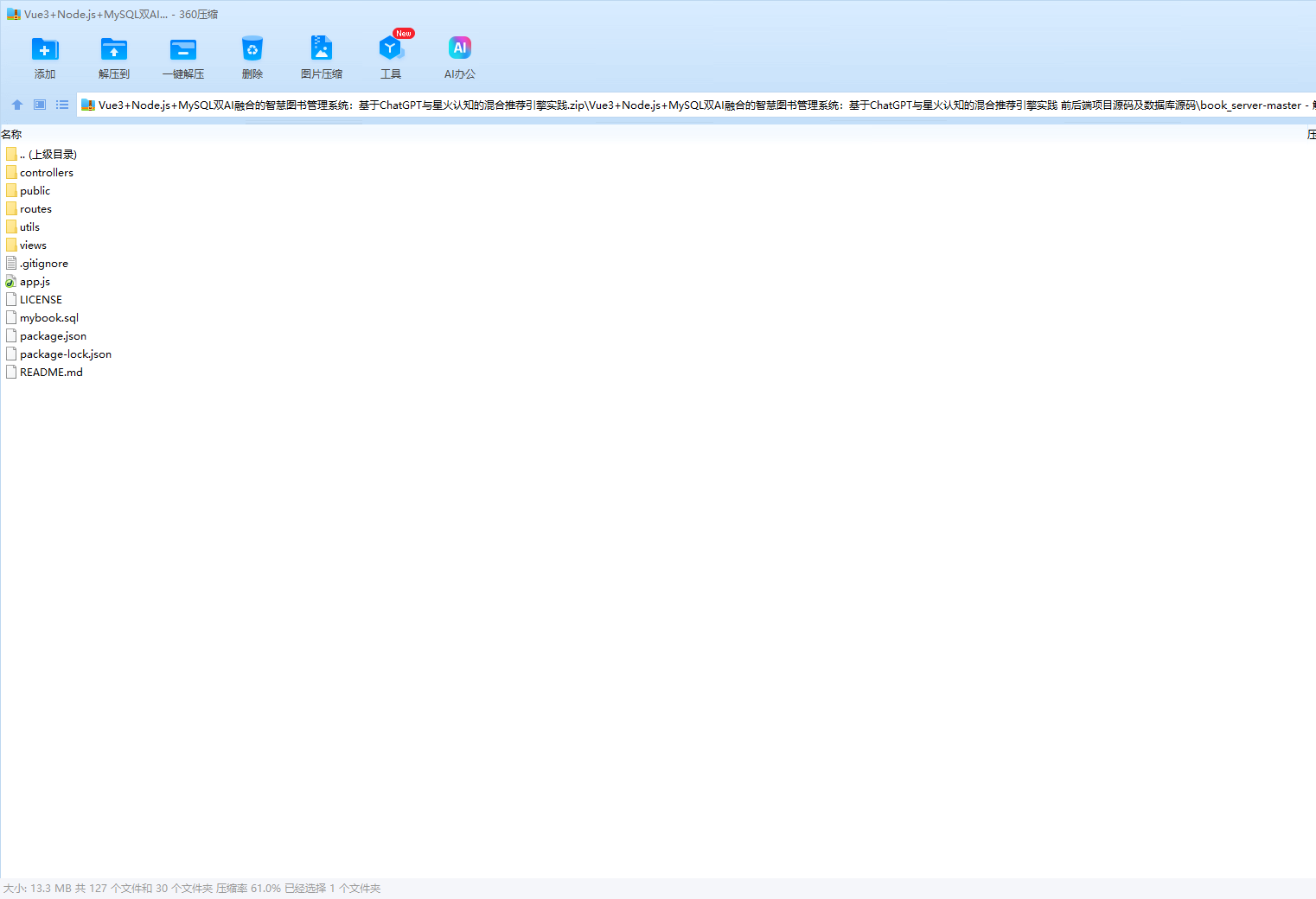
Task: Click the app.js file icon
Action: pyautogui.click(x=11, y=281)
